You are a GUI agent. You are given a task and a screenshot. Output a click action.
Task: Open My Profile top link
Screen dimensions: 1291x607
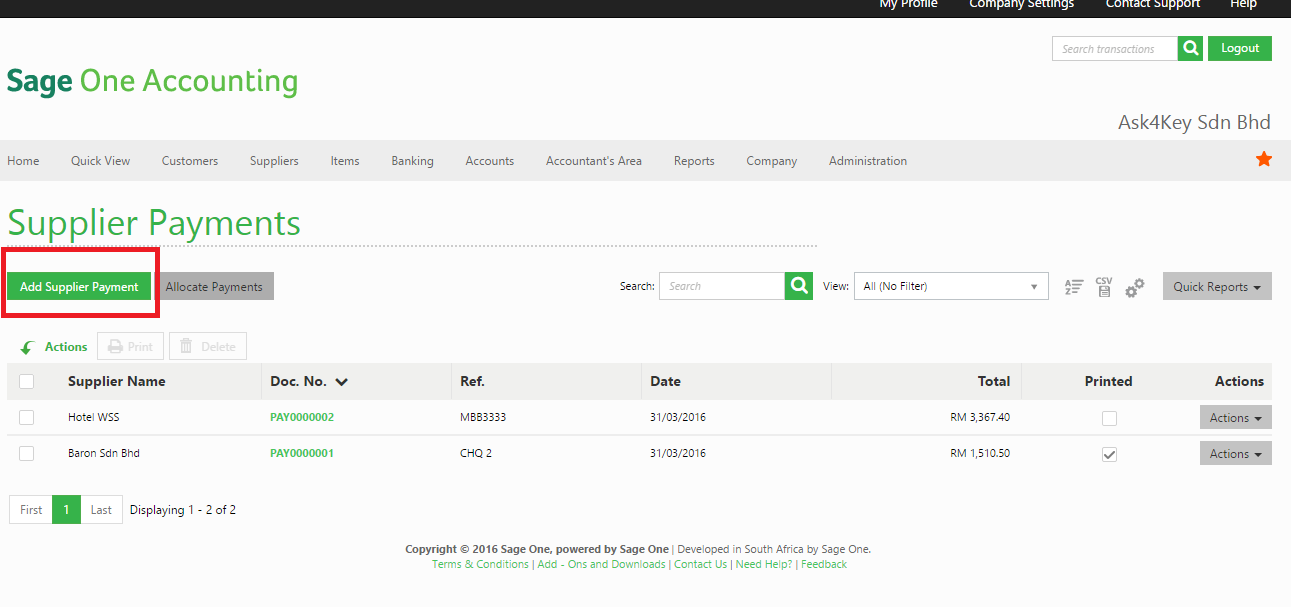(x=908, y=5)
